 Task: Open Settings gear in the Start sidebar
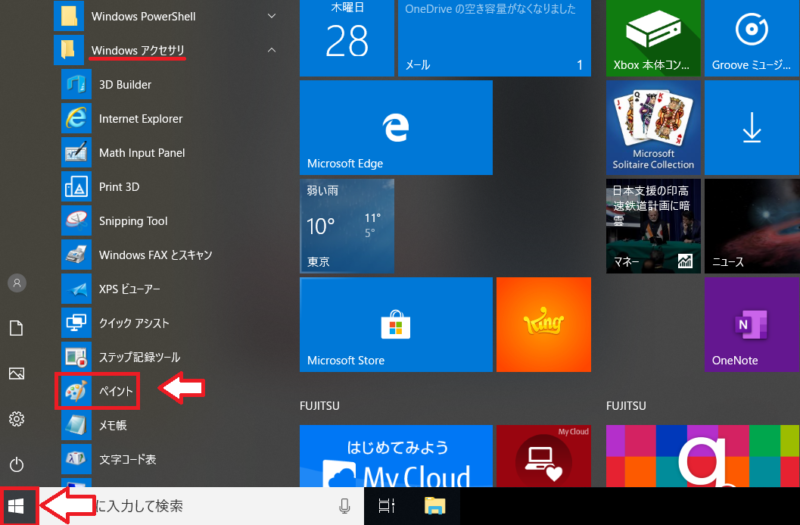[x=16, y=419]
